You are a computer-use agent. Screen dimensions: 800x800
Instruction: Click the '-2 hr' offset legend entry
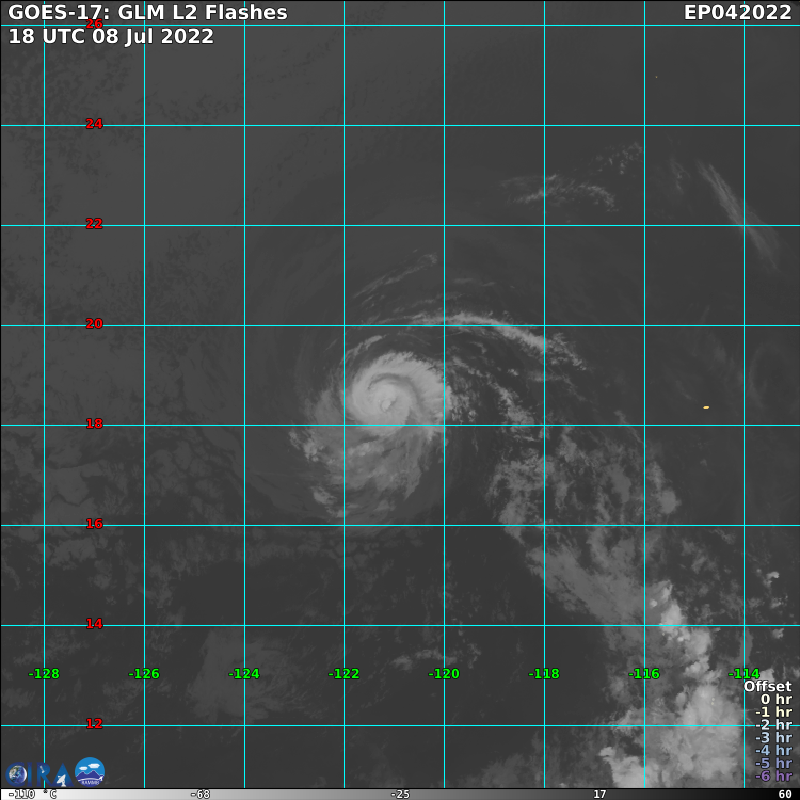(x=774, y=724)
